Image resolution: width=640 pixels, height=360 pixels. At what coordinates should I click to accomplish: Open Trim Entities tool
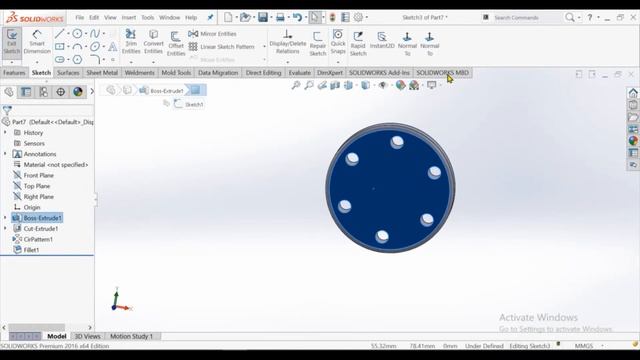131,42
